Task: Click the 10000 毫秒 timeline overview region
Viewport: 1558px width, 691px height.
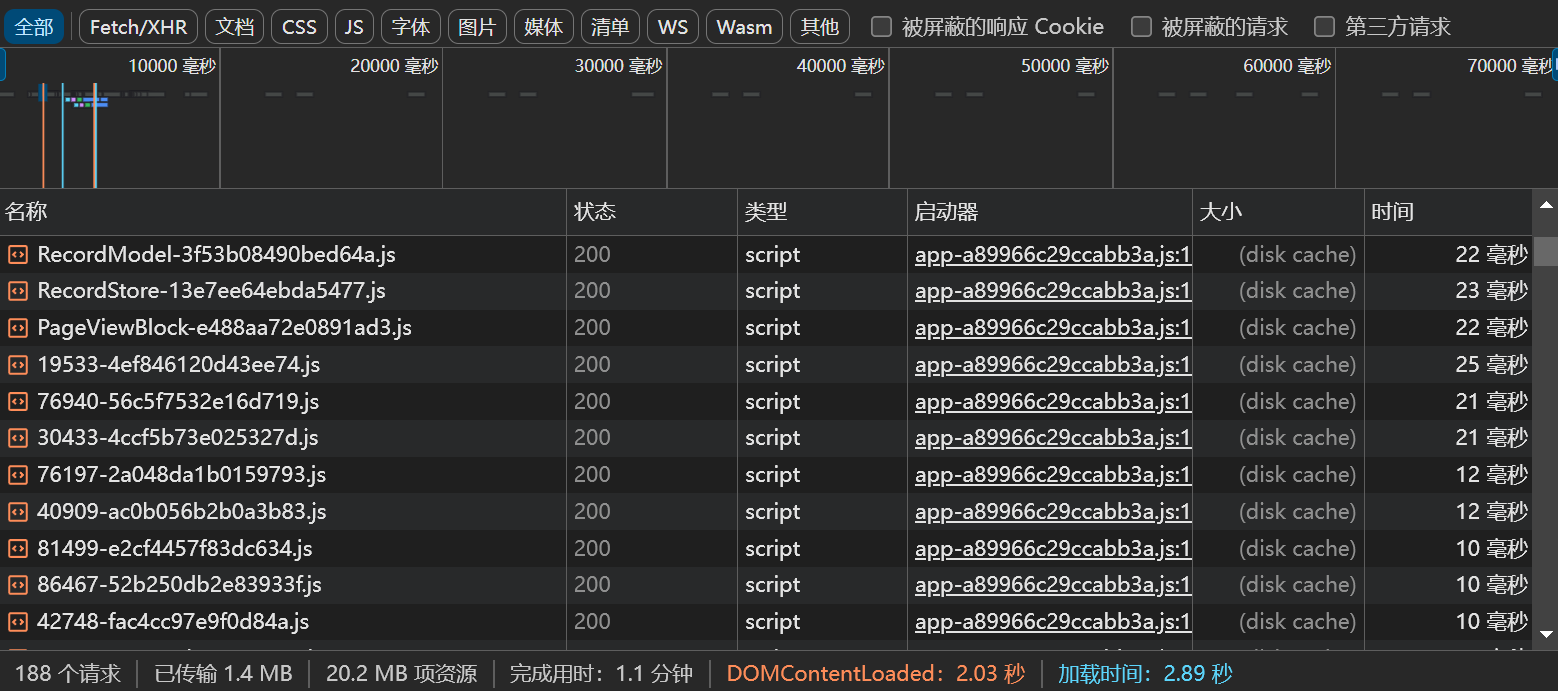Action: pos(110,120)
